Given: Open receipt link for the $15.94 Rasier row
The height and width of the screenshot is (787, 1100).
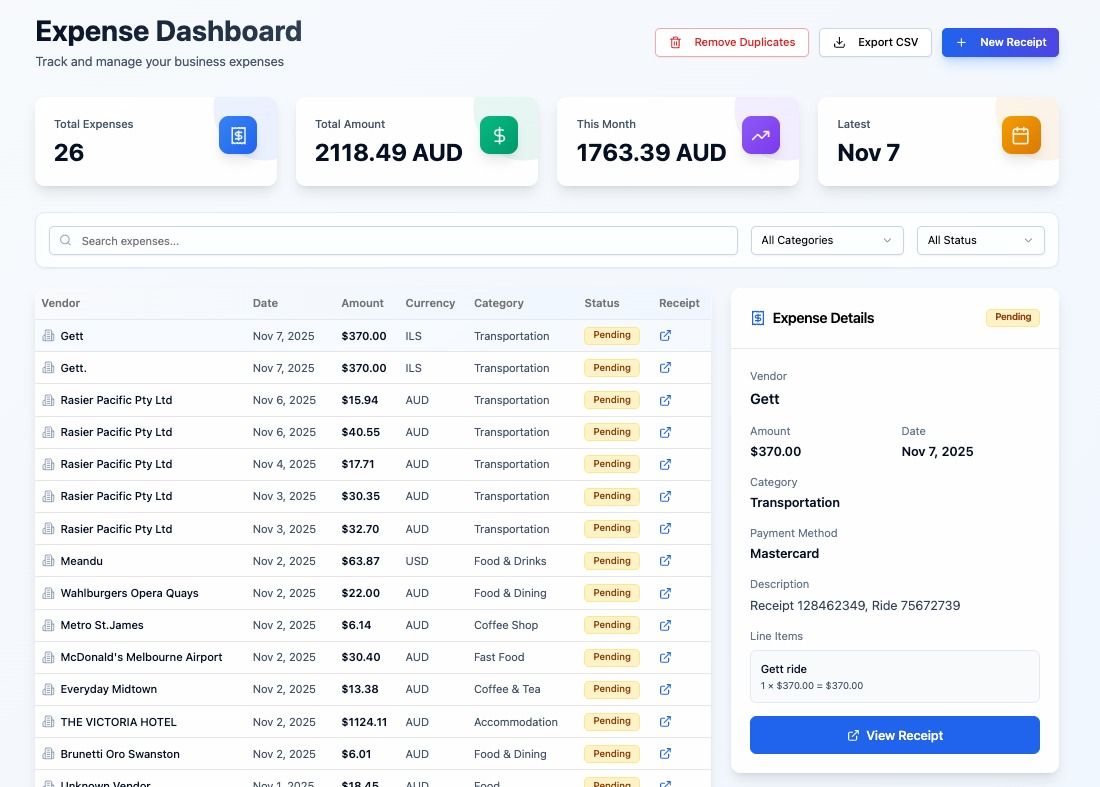Looking at the screenshot, I should point(665,400).
